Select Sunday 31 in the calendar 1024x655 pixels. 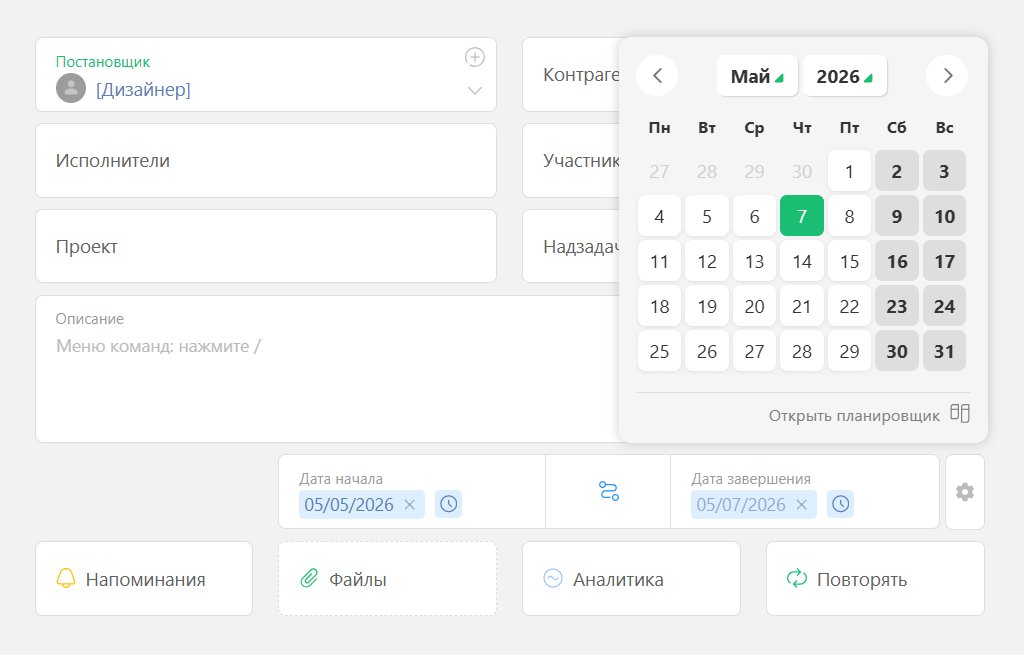(x=944, y=351)
